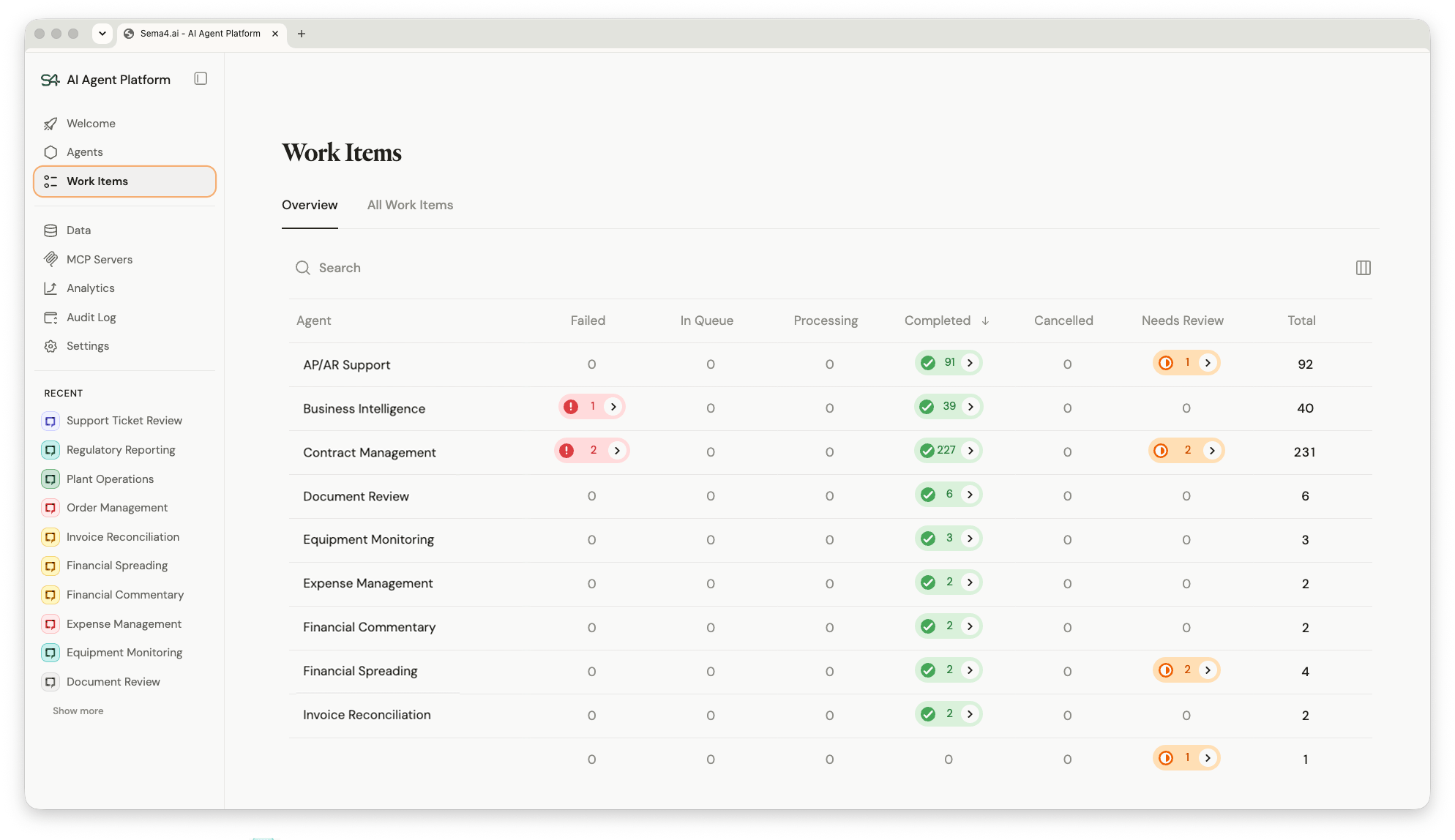This screenshot has width=1455, height=840.
Task: Select Sema4.ai - AI Agent Platform tab
Action: pyautogui.click(x=200, y=34)
